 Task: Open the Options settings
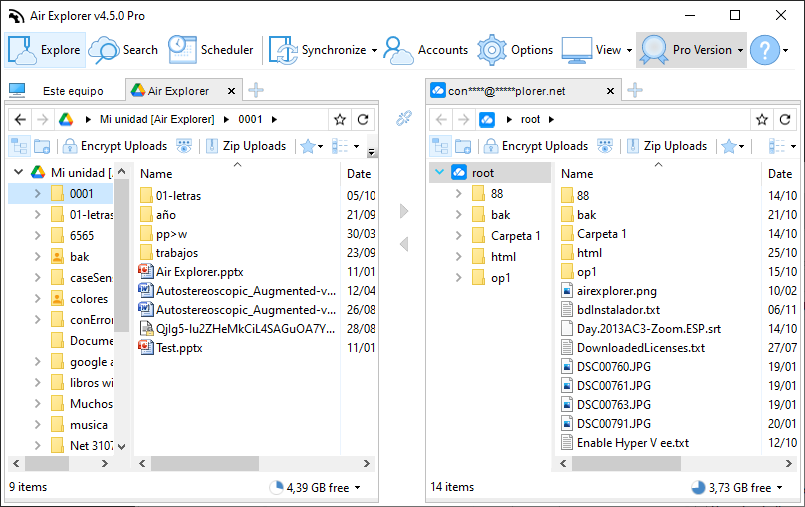pyautogui.click(x=515, y=50)
